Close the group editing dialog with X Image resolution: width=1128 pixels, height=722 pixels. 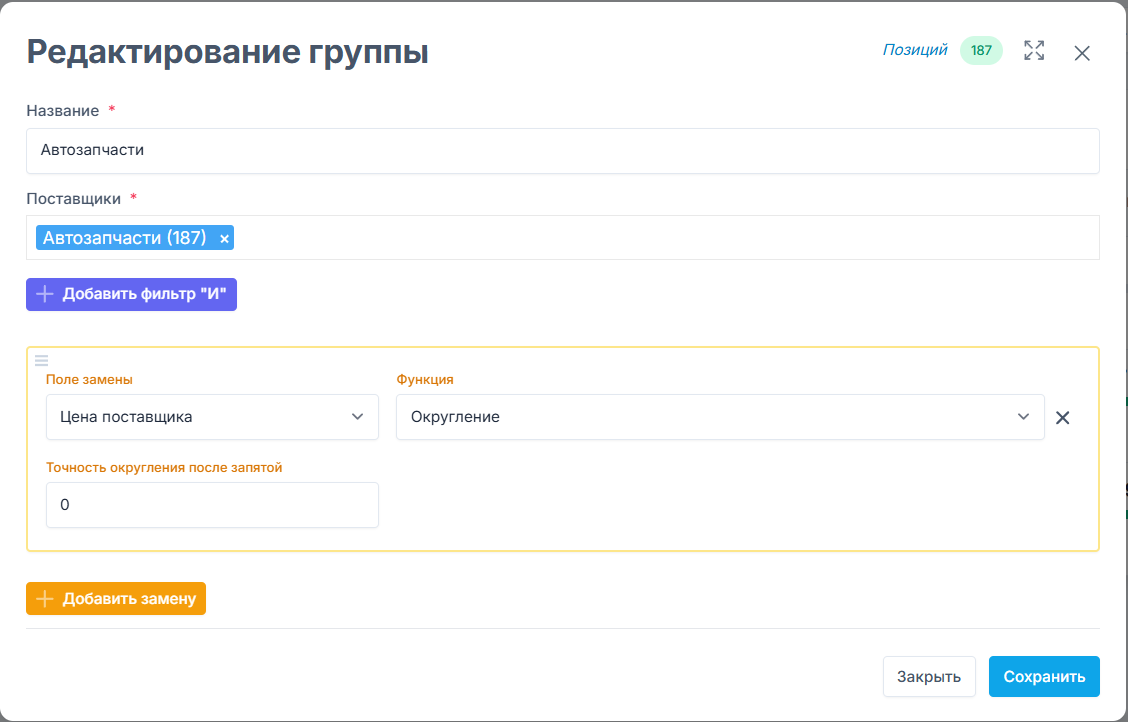point(1082,53)
